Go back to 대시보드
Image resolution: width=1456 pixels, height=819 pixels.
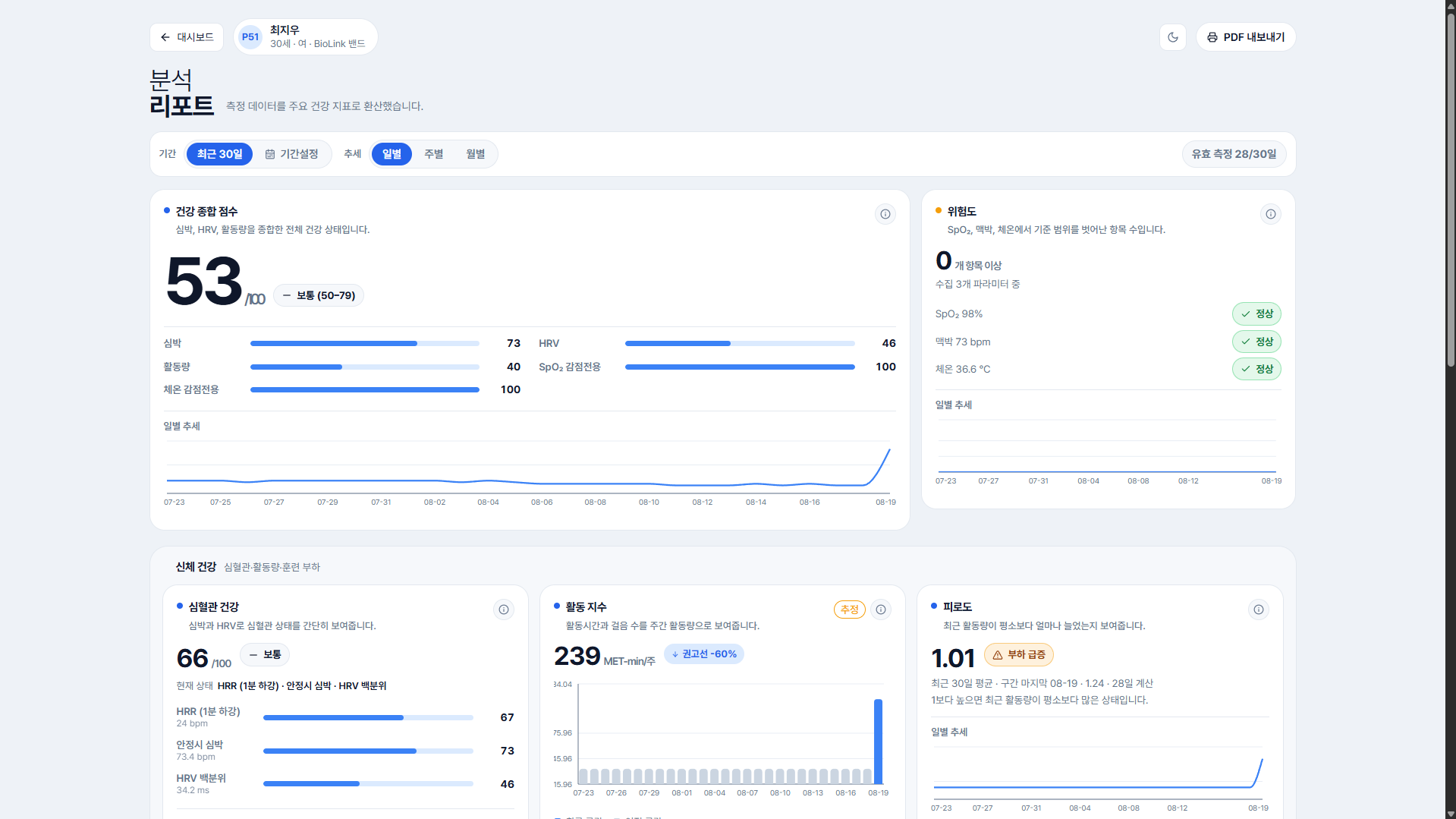(x=187, y=37)
